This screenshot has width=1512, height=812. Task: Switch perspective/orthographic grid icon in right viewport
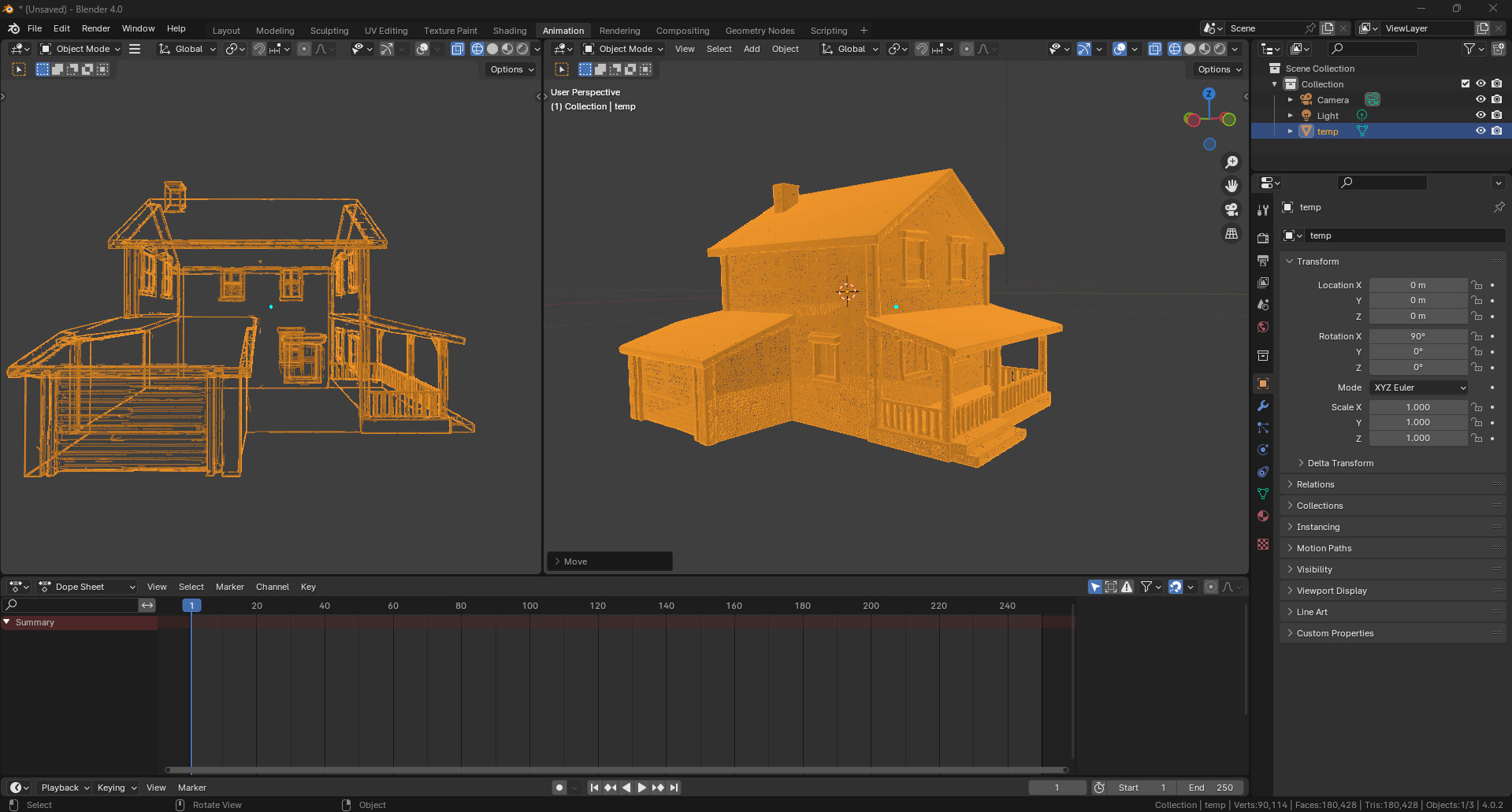pyautogui.click(x=1232, y=234)
